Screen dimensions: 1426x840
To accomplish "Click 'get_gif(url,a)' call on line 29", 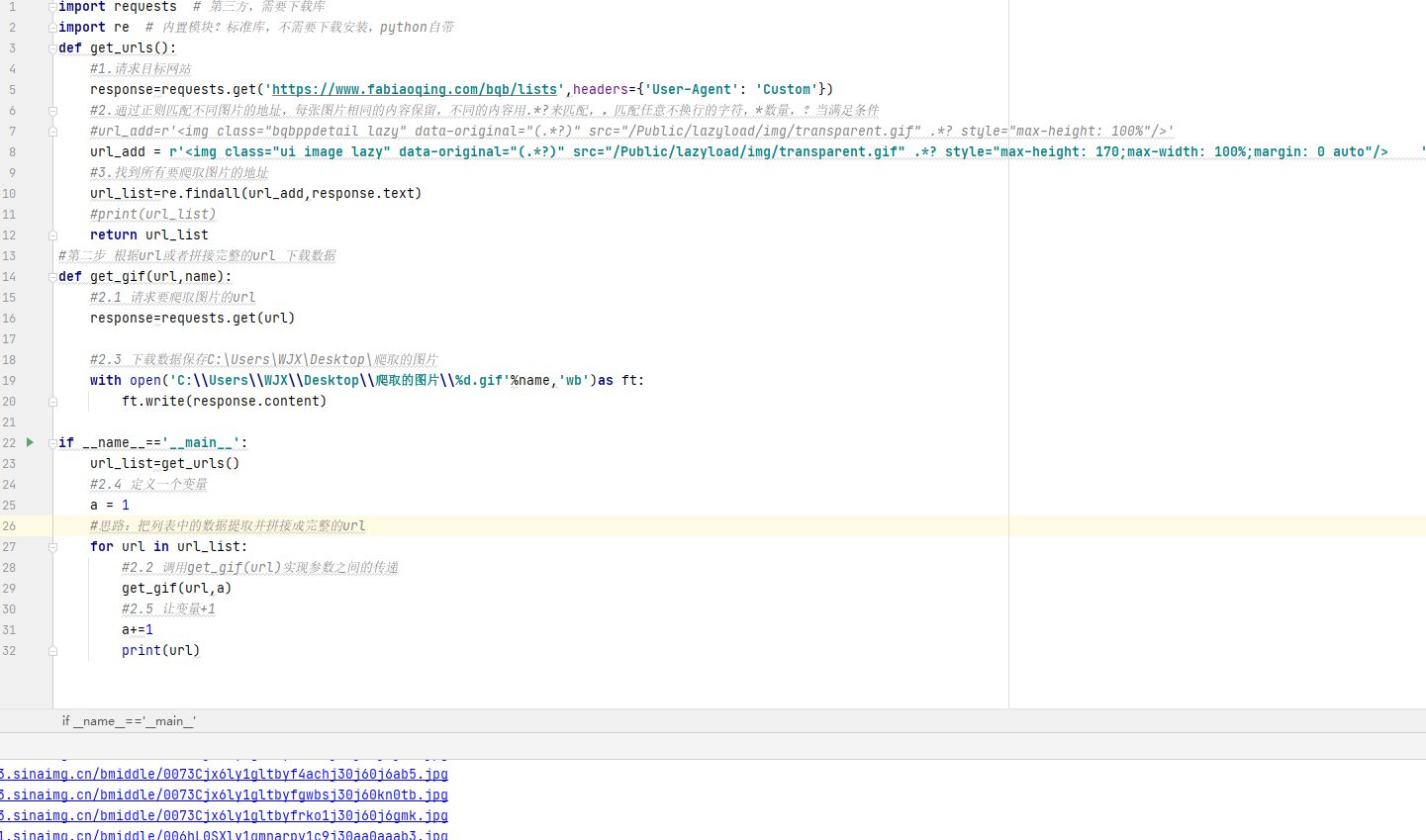I will click(177, 588).
